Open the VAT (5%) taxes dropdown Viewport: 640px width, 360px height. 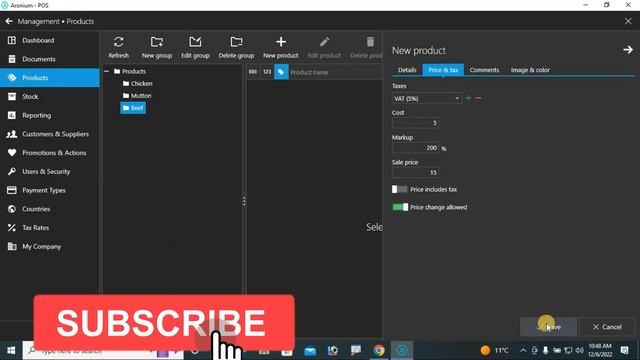tap(427, 98)
